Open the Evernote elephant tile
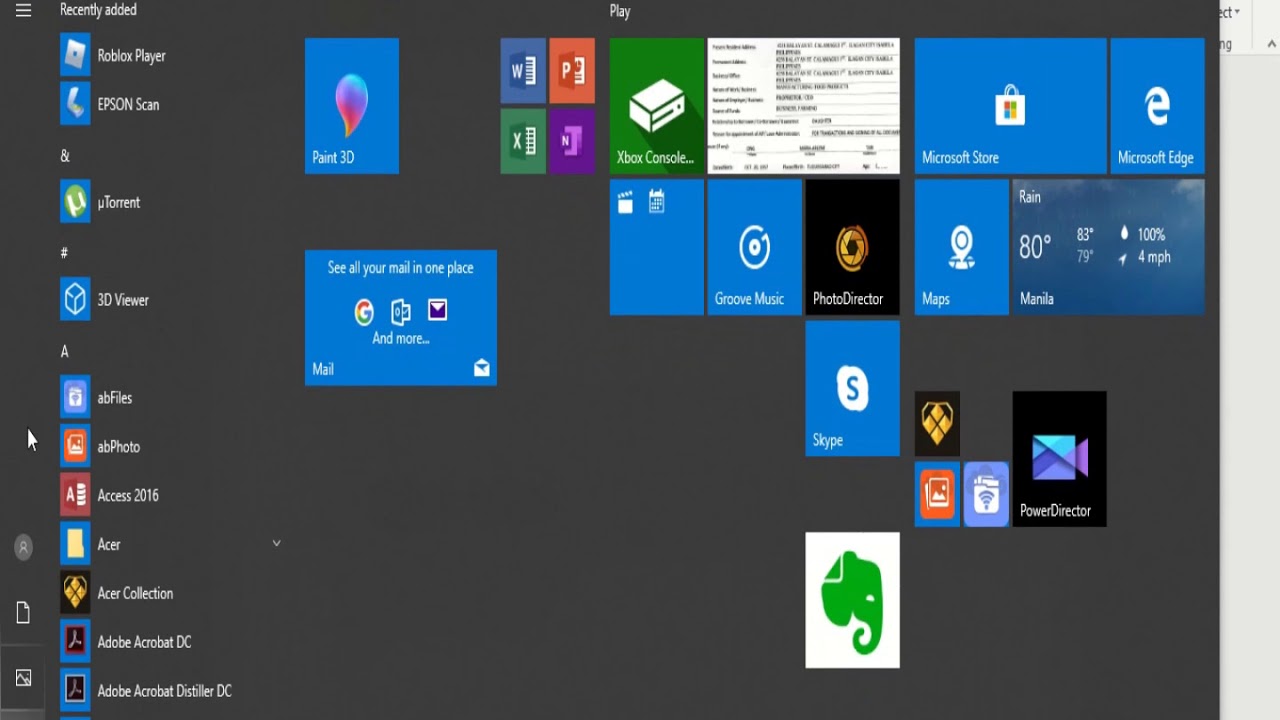Viewport: 1280px width, 720px height. (853, 600)
